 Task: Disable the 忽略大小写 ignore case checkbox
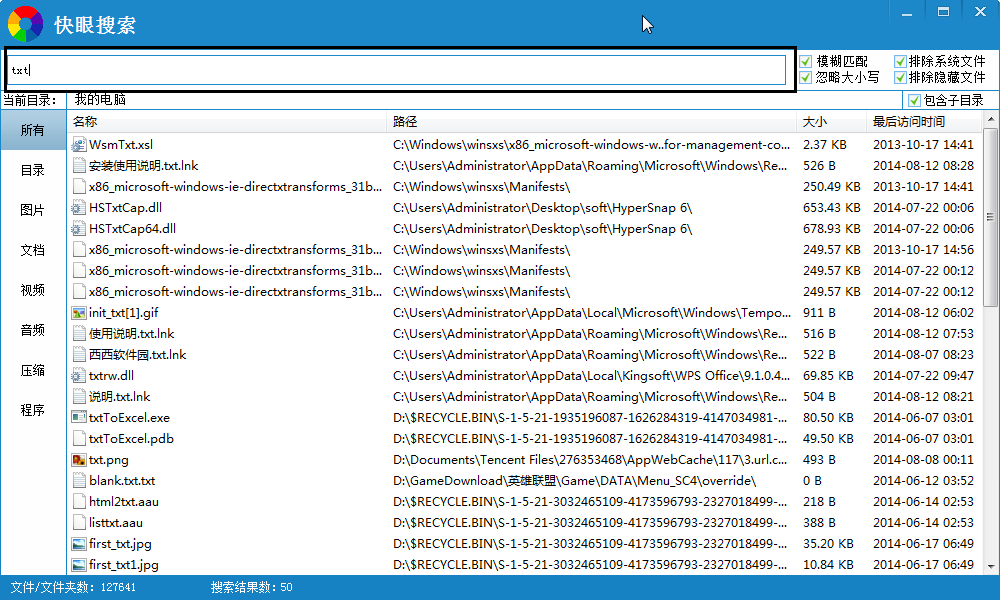coord(806,77)
